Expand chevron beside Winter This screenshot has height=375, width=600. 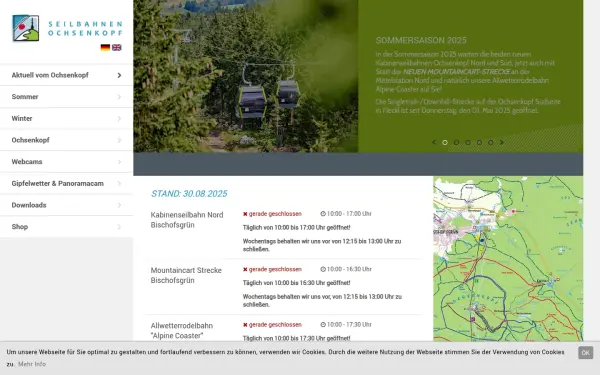tap(119, 119)
